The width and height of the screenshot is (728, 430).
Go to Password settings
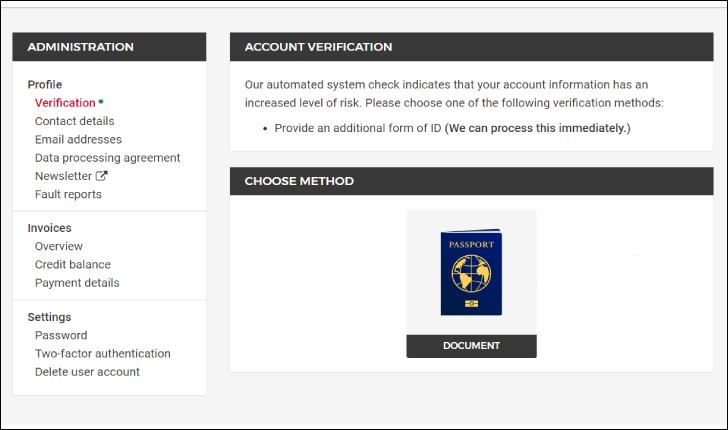(x=61, y=335)
